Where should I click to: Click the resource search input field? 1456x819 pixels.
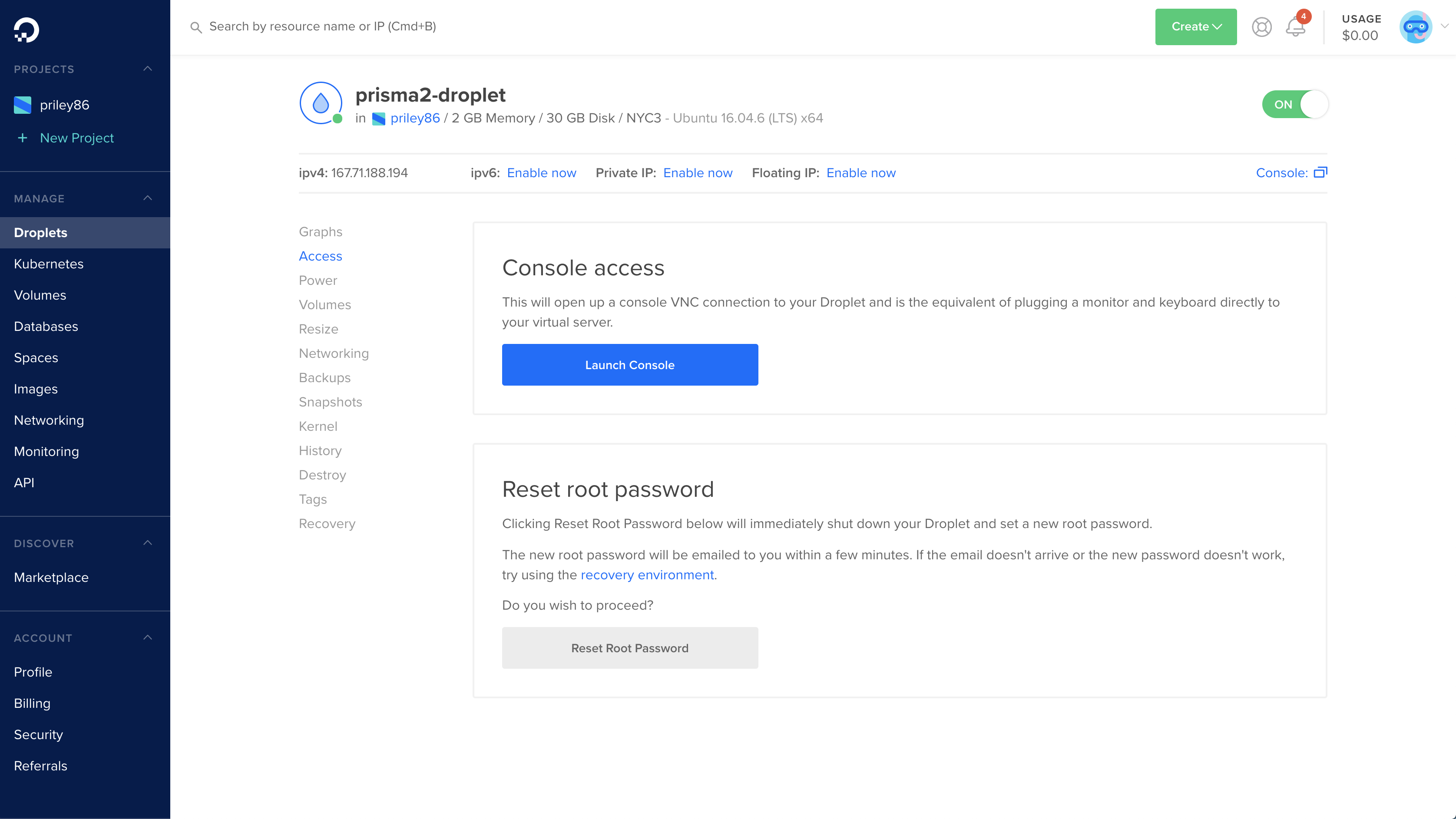tap(322, 26)
